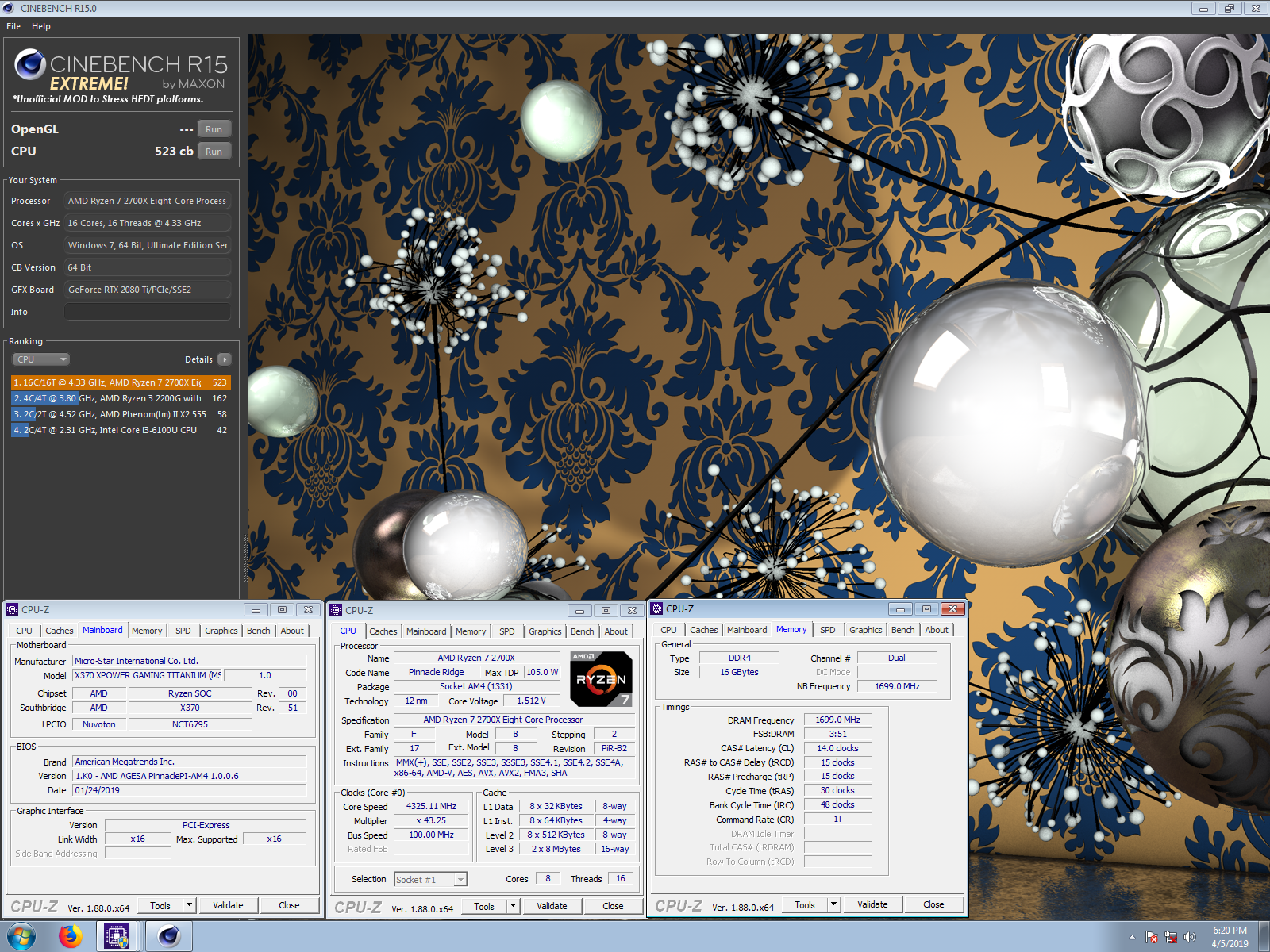The width and height of the screenshot is (1270, 952).
Task: Click the Core Speed value 4325.11 MHz
Action: pos(431,806)
